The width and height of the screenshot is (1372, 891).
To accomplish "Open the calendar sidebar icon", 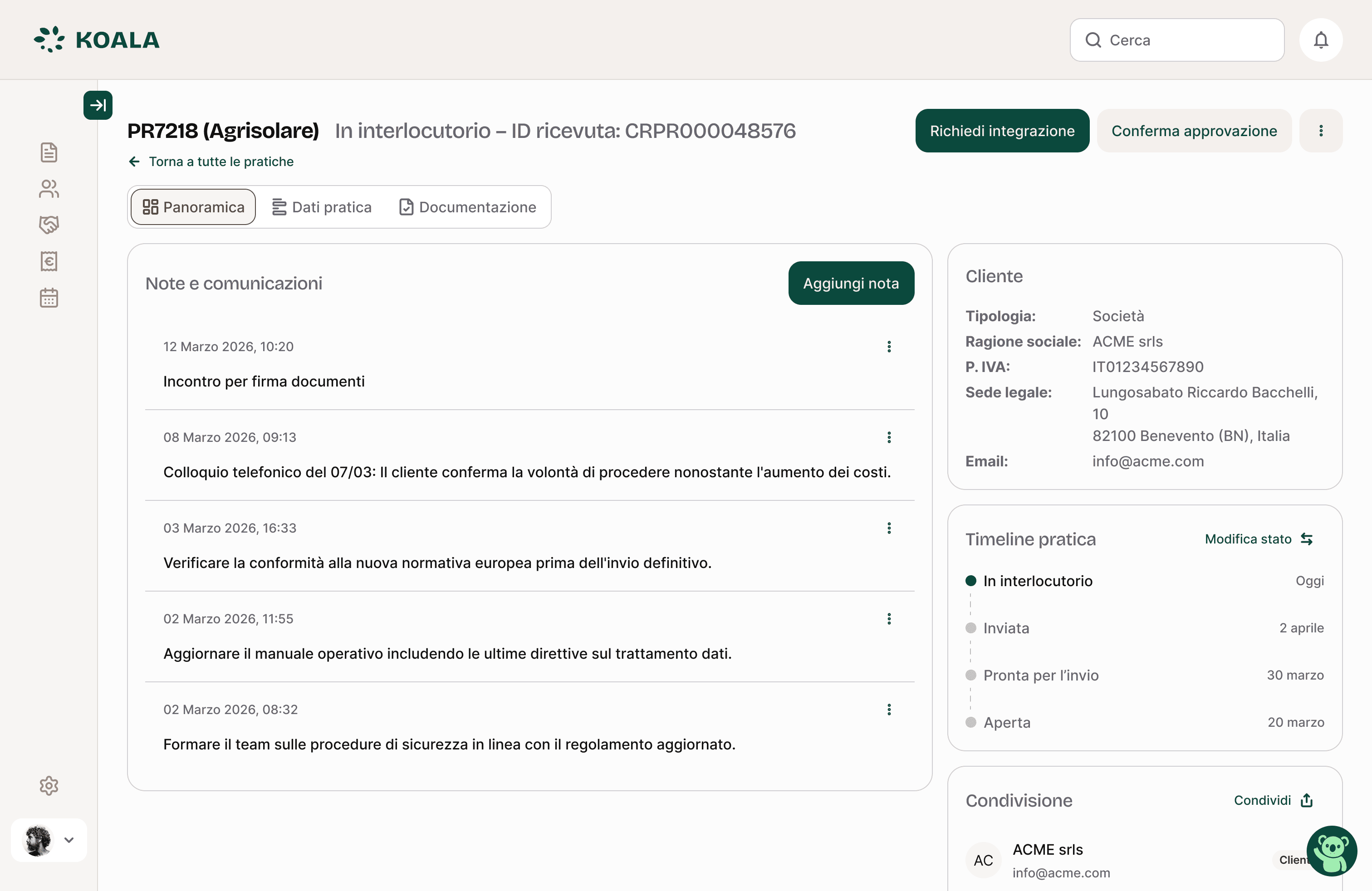I will (49, 298).
